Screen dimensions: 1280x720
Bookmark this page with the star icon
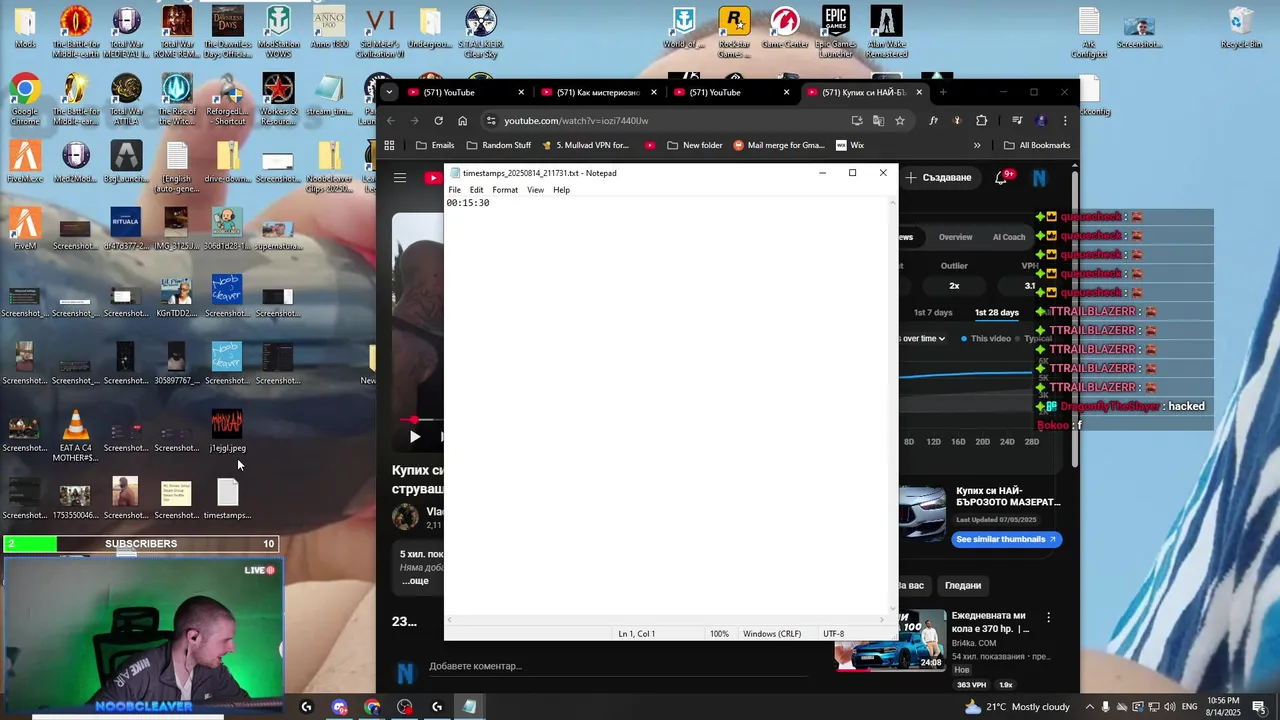pos(900,121)
